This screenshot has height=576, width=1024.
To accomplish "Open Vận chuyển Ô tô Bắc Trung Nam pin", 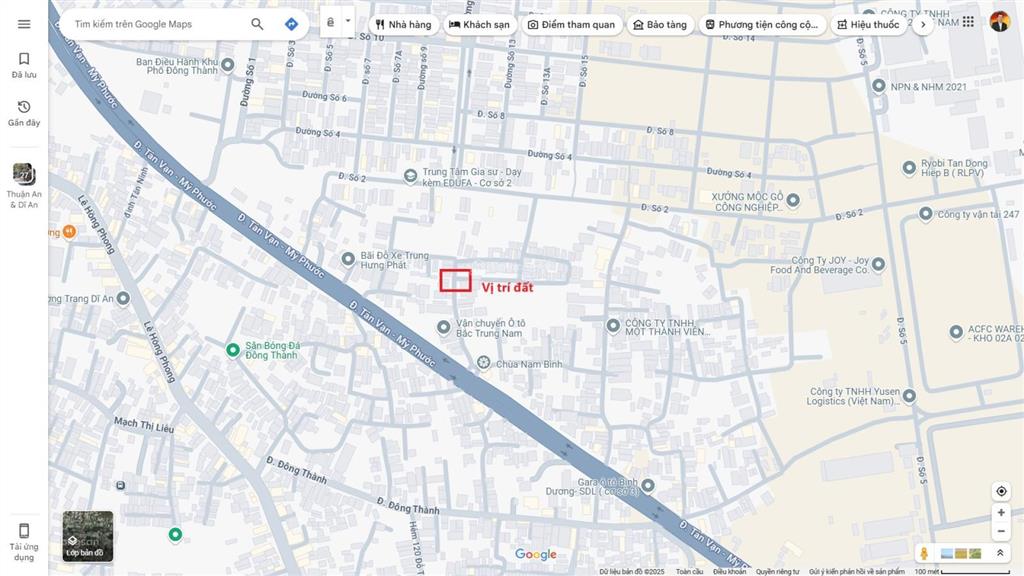I will 443,327.
